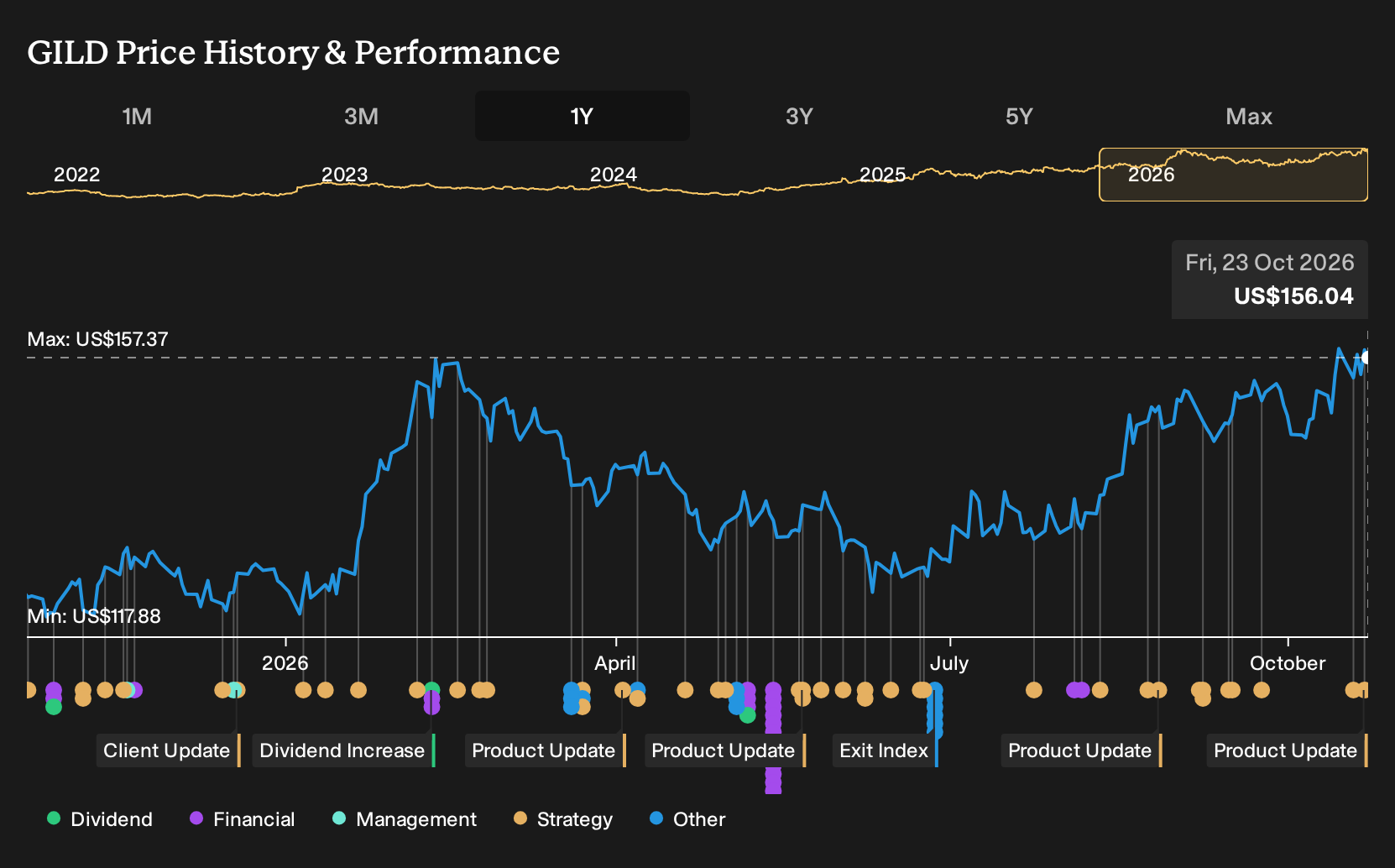Click the 'Min: US$117.88' label
This screenshot has height=868, width=1395.
[x=94, y=616]
